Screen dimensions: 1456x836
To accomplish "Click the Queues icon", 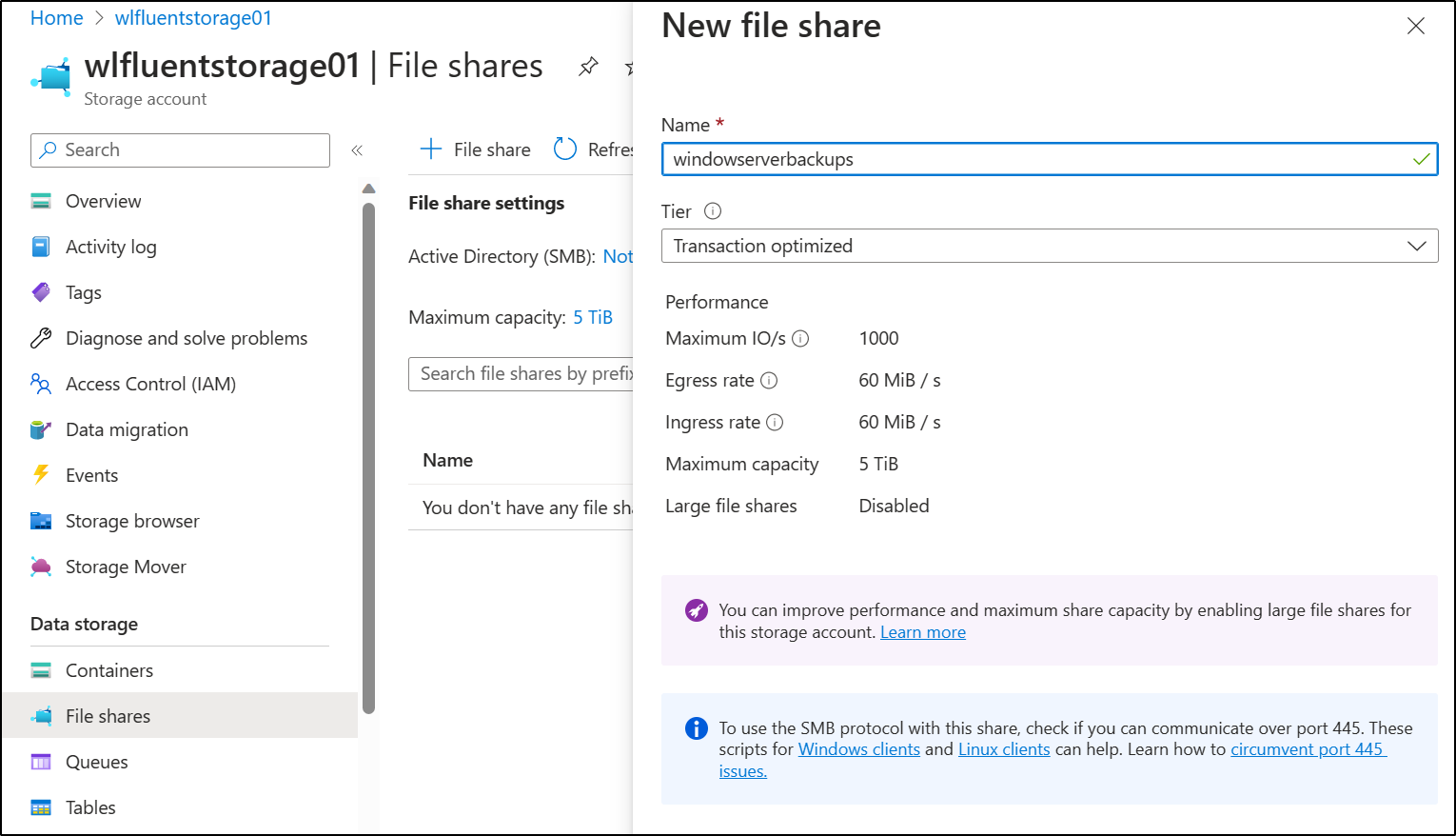I will tap(41, 762).
